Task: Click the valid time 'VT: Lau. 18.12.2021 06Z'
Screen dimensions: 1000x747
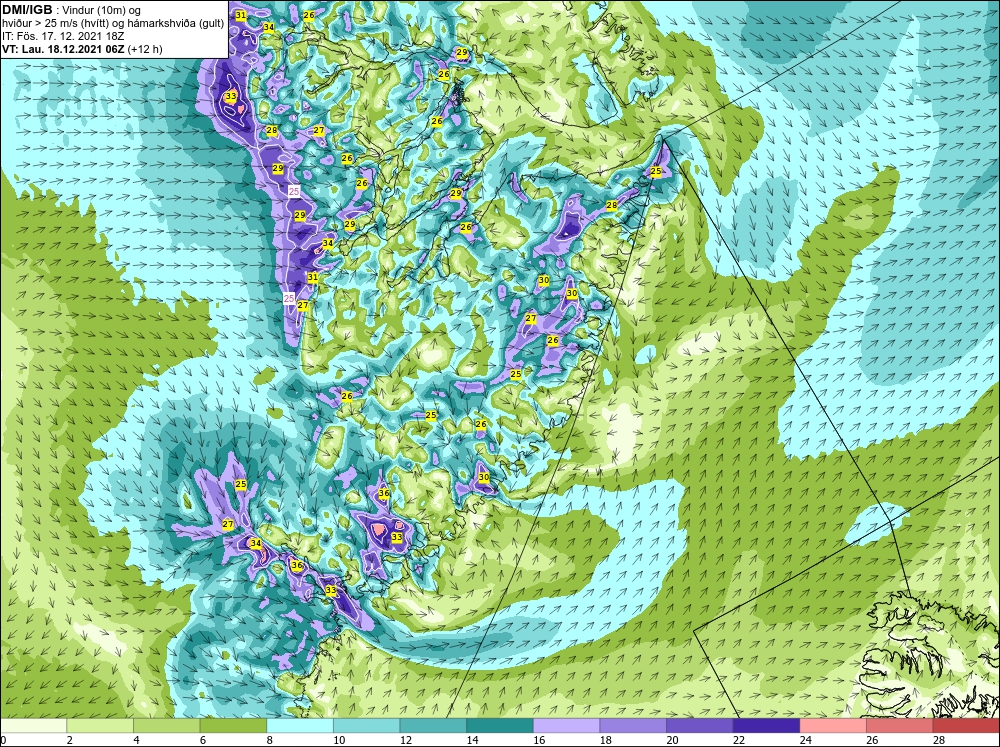Action: pyautogui.click(x=63, y=49)
